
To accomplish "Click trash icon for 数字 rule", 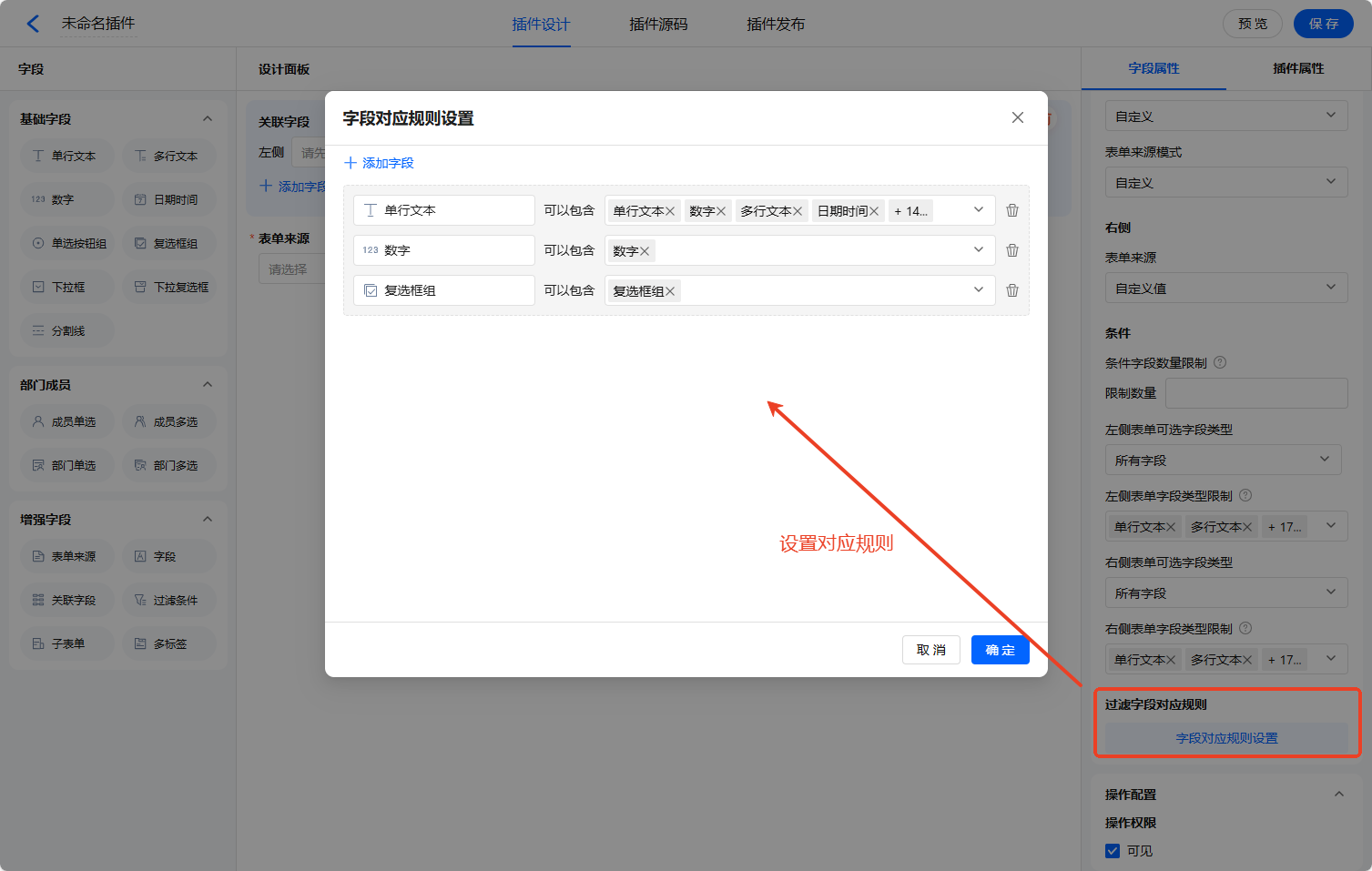I will 1011,250.
